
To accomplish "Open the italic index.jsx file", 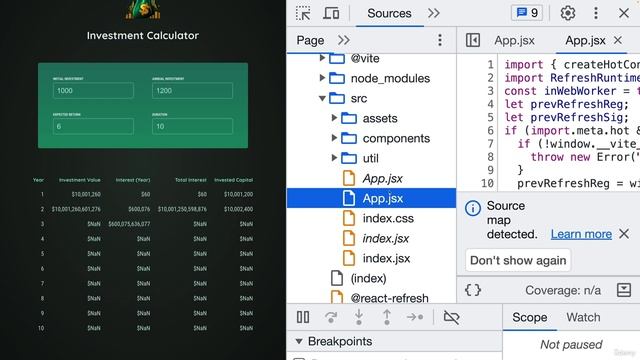I will (x=386, y=238).
